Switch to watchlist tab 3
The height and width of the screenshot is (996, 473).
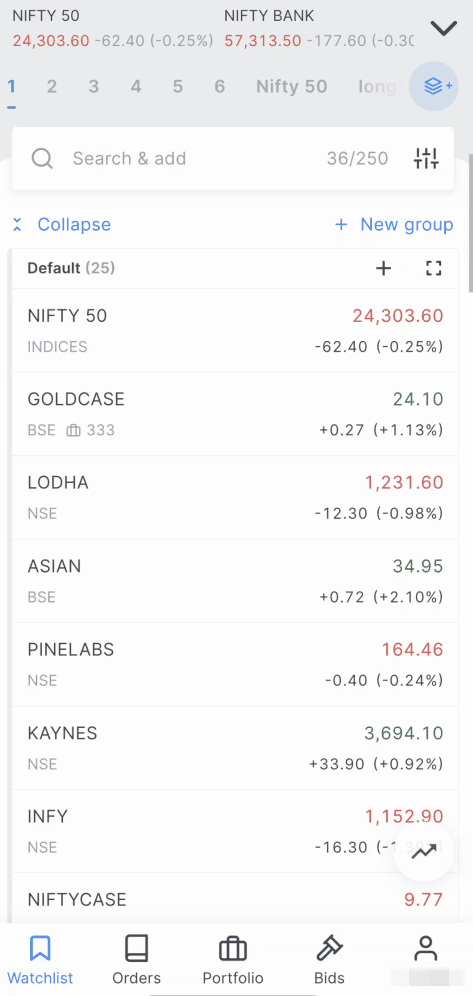[94, 86]
